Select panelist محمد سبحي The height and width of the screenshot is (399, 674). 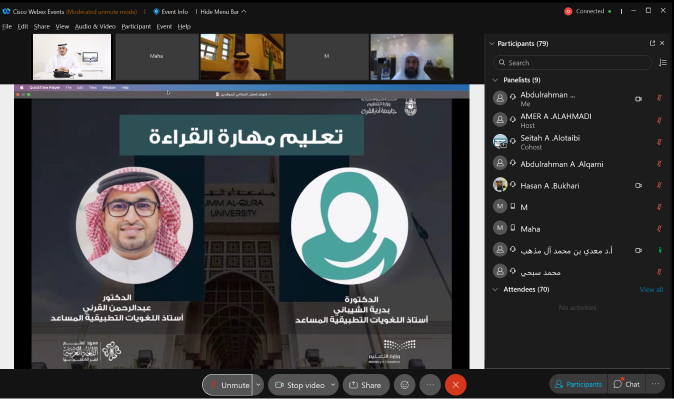point(578,272)
